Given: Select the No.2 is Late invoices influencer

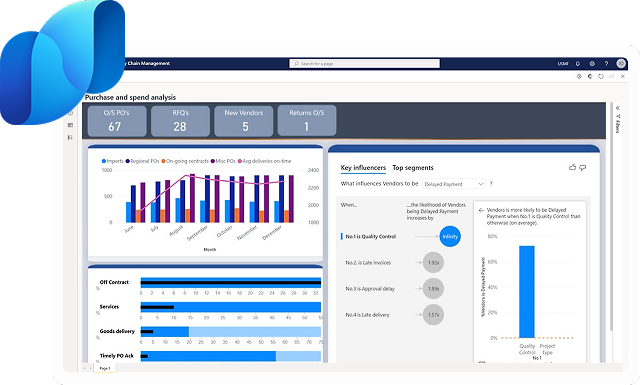Looking at the screenshot, I should point(368,263).
